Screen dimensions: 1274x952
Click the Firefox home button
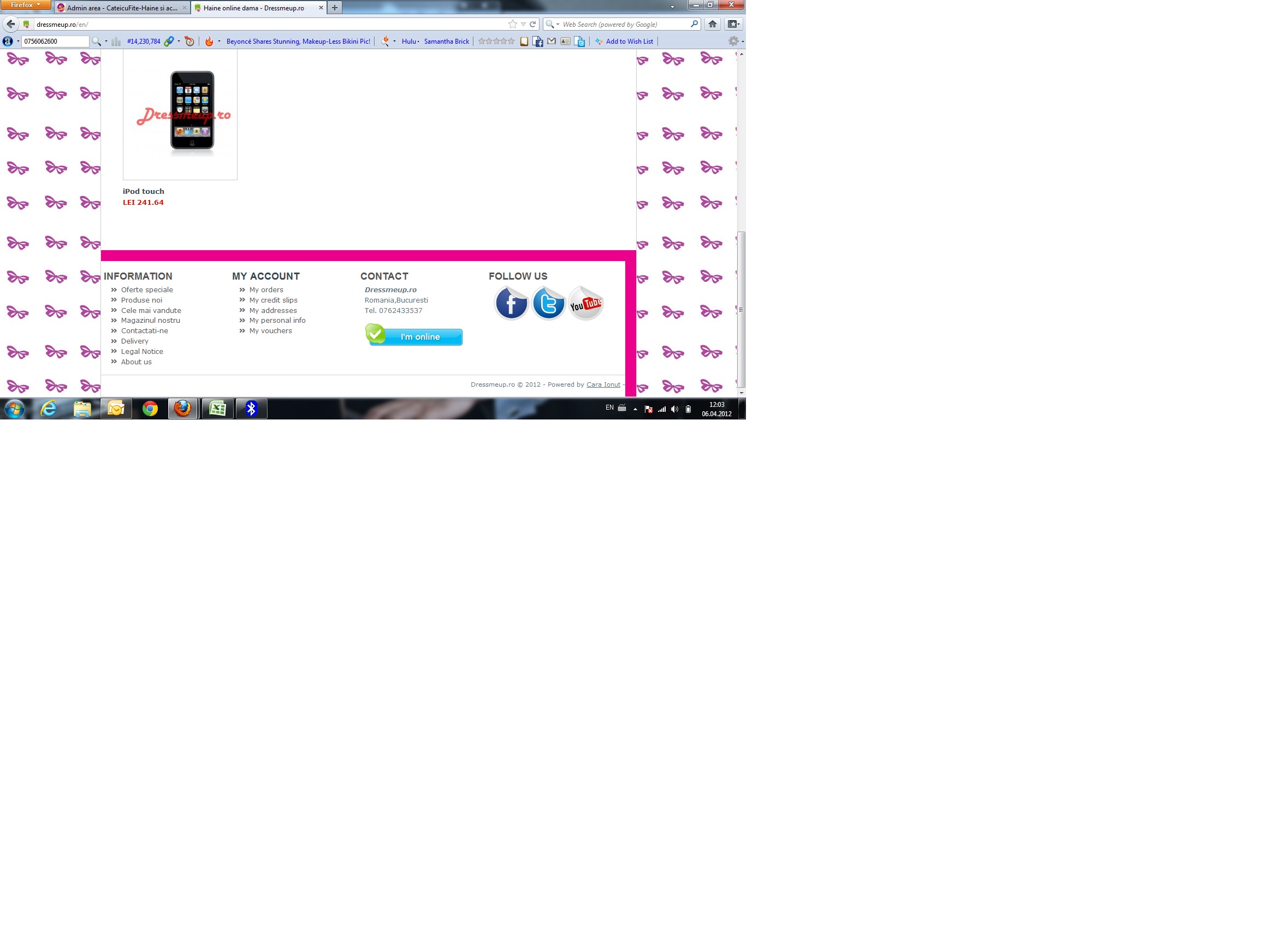coord(713,24)
